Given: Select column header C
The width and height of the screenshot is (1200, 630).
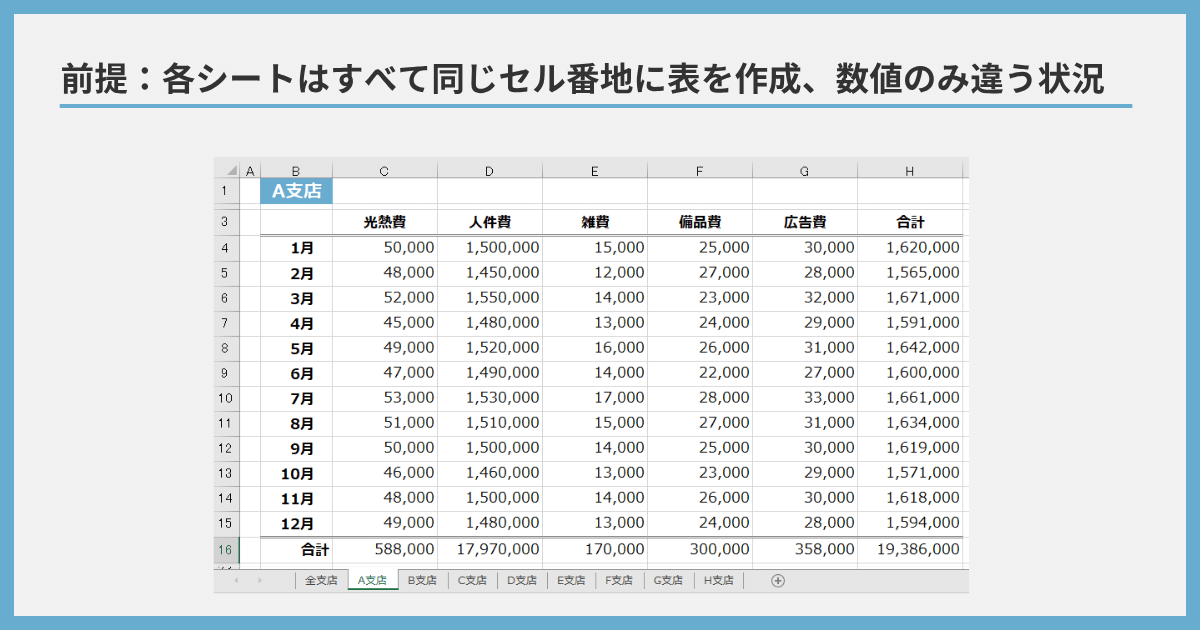Looking at the screenshot, I should click(385, 169).
